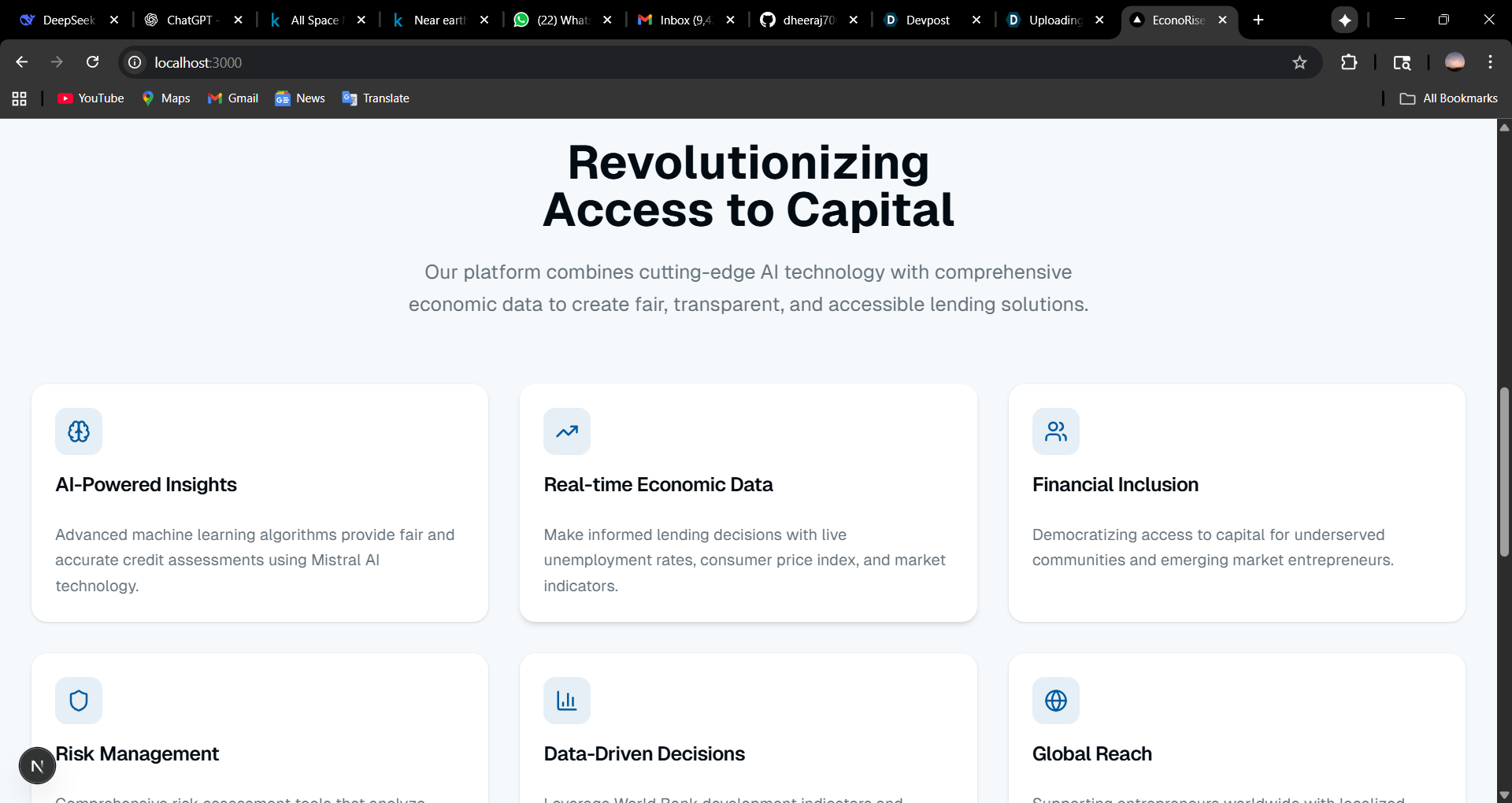Image resolution: width=1512 pixels, height=803 pixels.
Task: Click the globe icon on Global Reach card
Action: tap(1056, 701)
